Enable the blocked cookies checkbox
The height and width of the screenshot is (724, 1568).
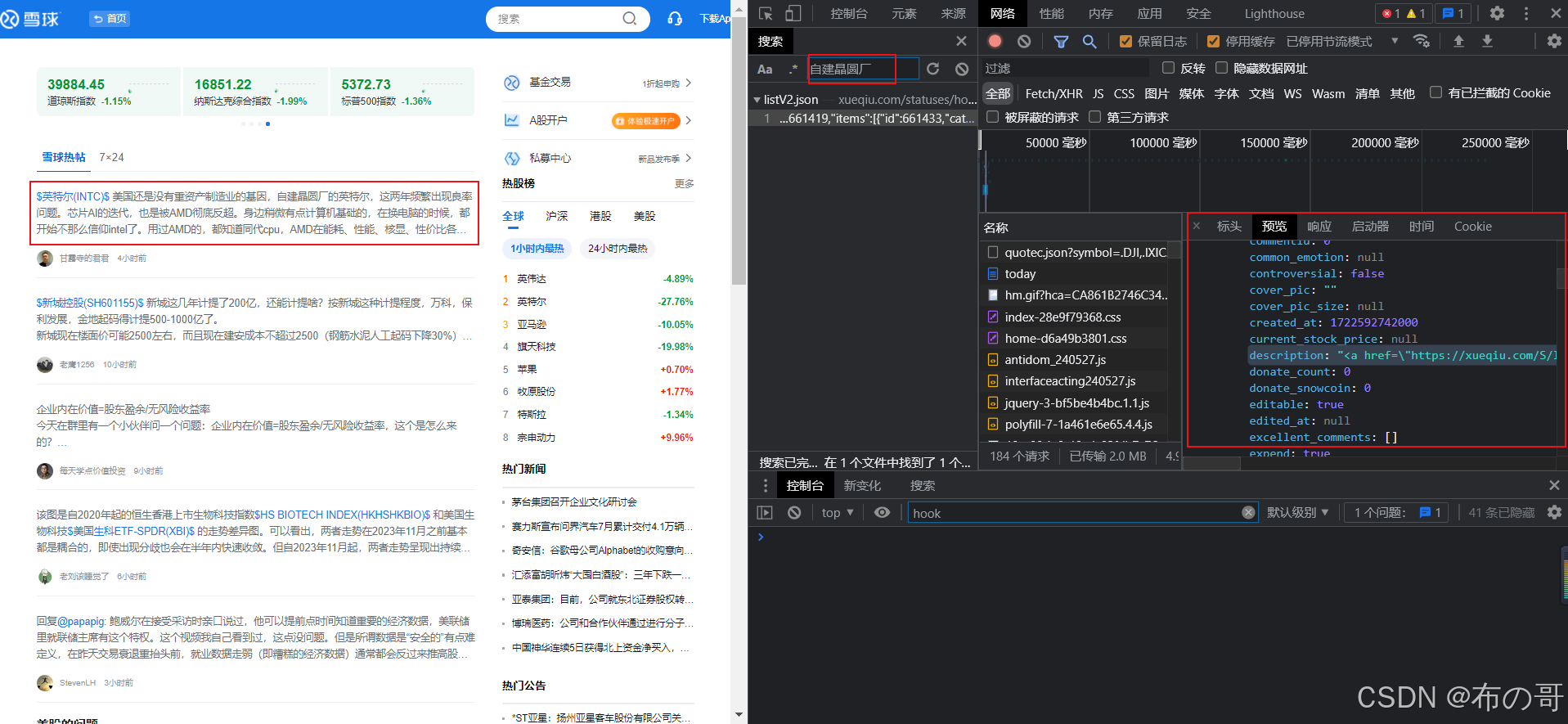pyautogui.click(x=1435, y=92)
